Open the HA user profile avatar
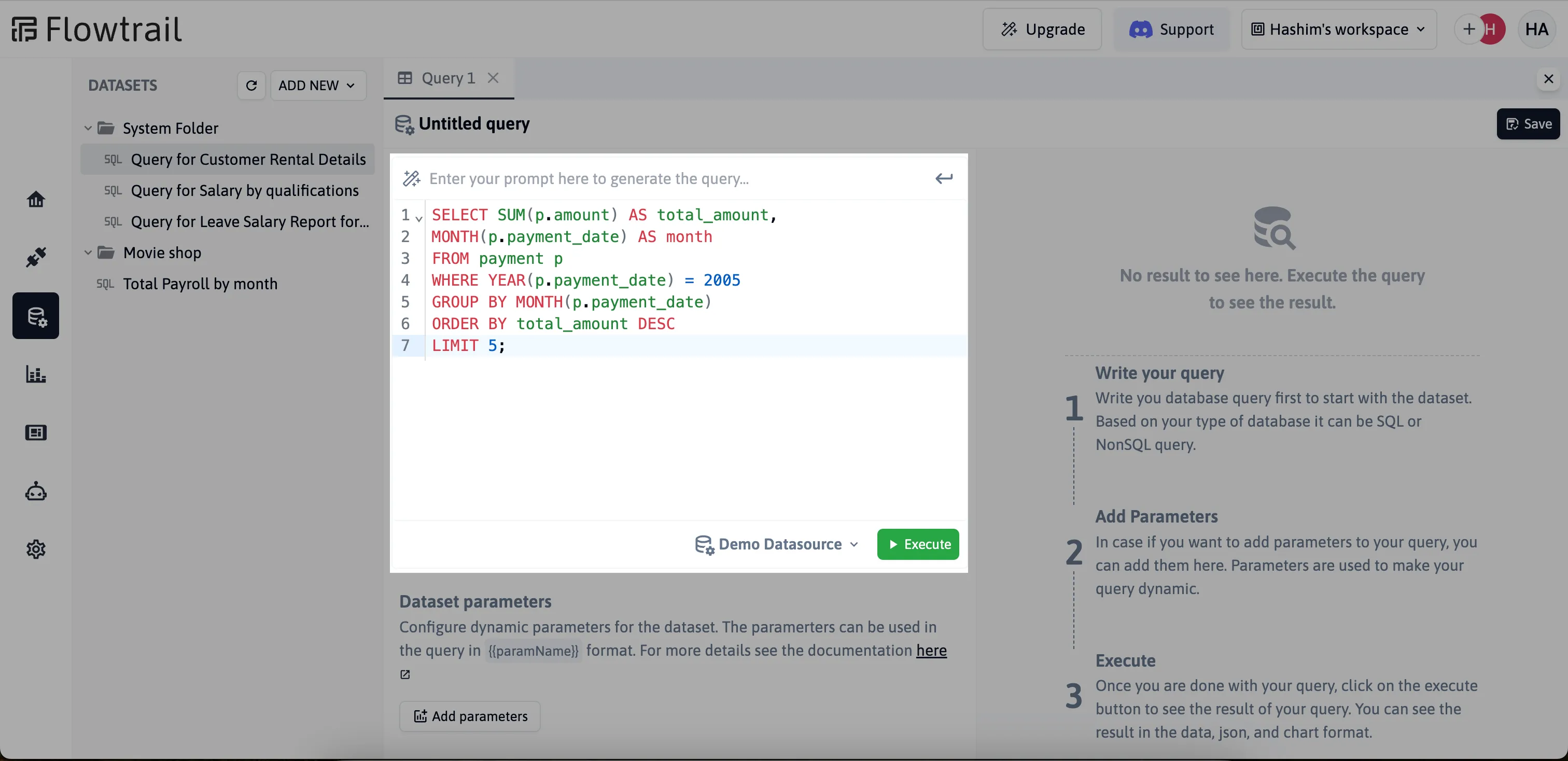This screenshot has width=1568, height=761. 1537,29
